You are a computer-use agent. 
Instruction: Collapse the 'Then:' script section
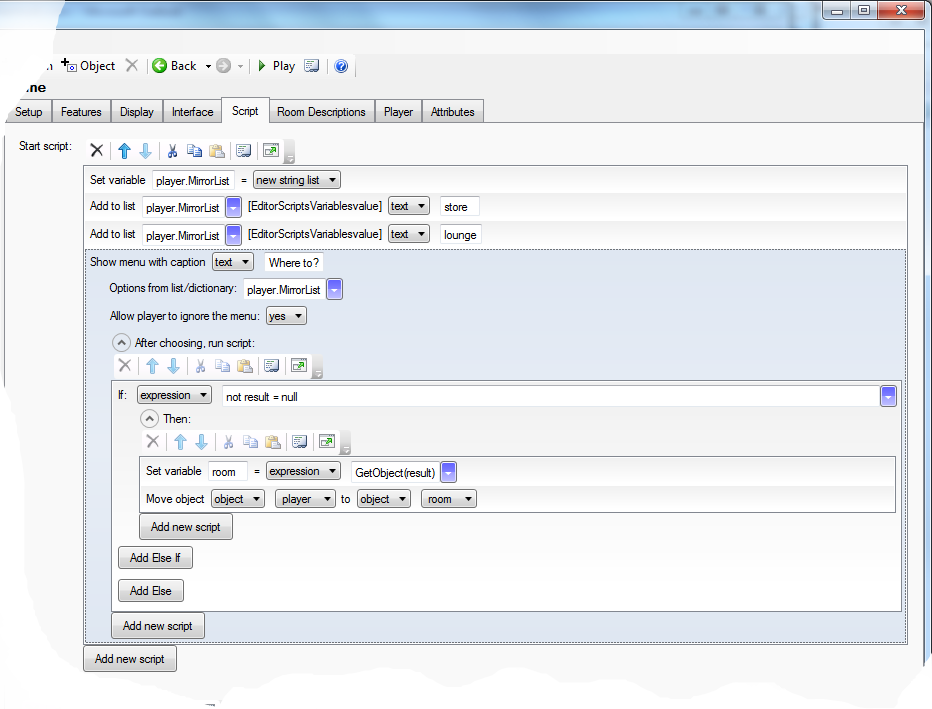point(149,419)
